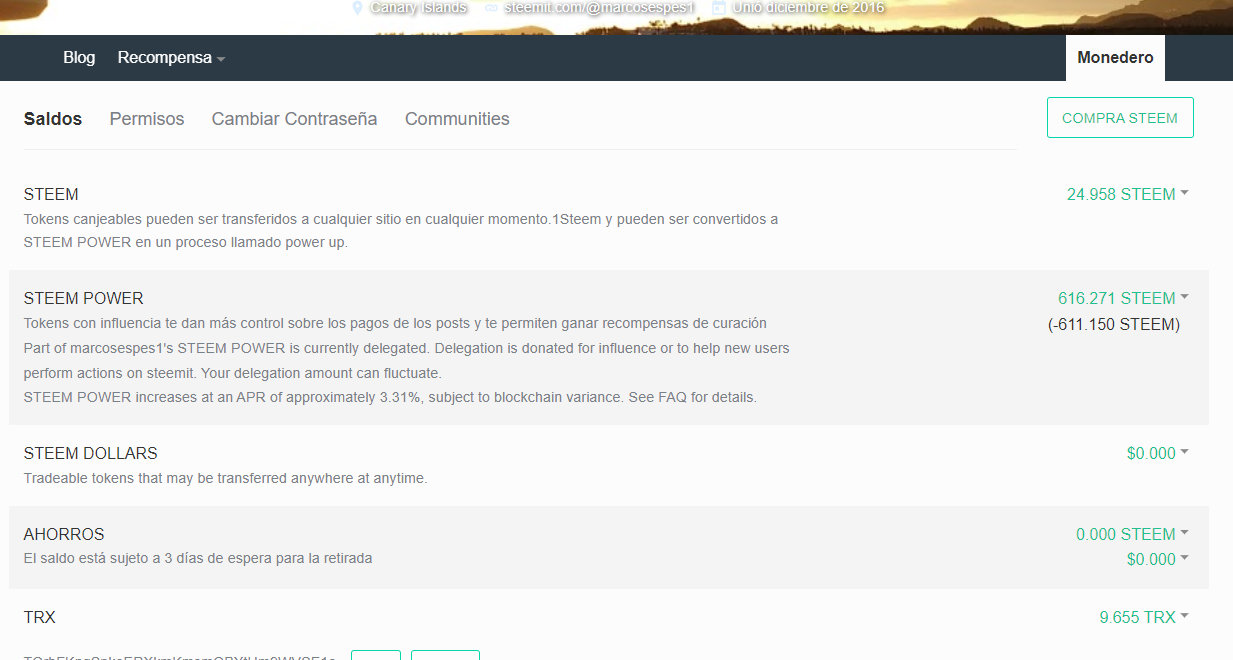Click the steemit.com/@marcosespes1 profile link
This screenshot has height=660, width=1233.
tap(599, 7)
